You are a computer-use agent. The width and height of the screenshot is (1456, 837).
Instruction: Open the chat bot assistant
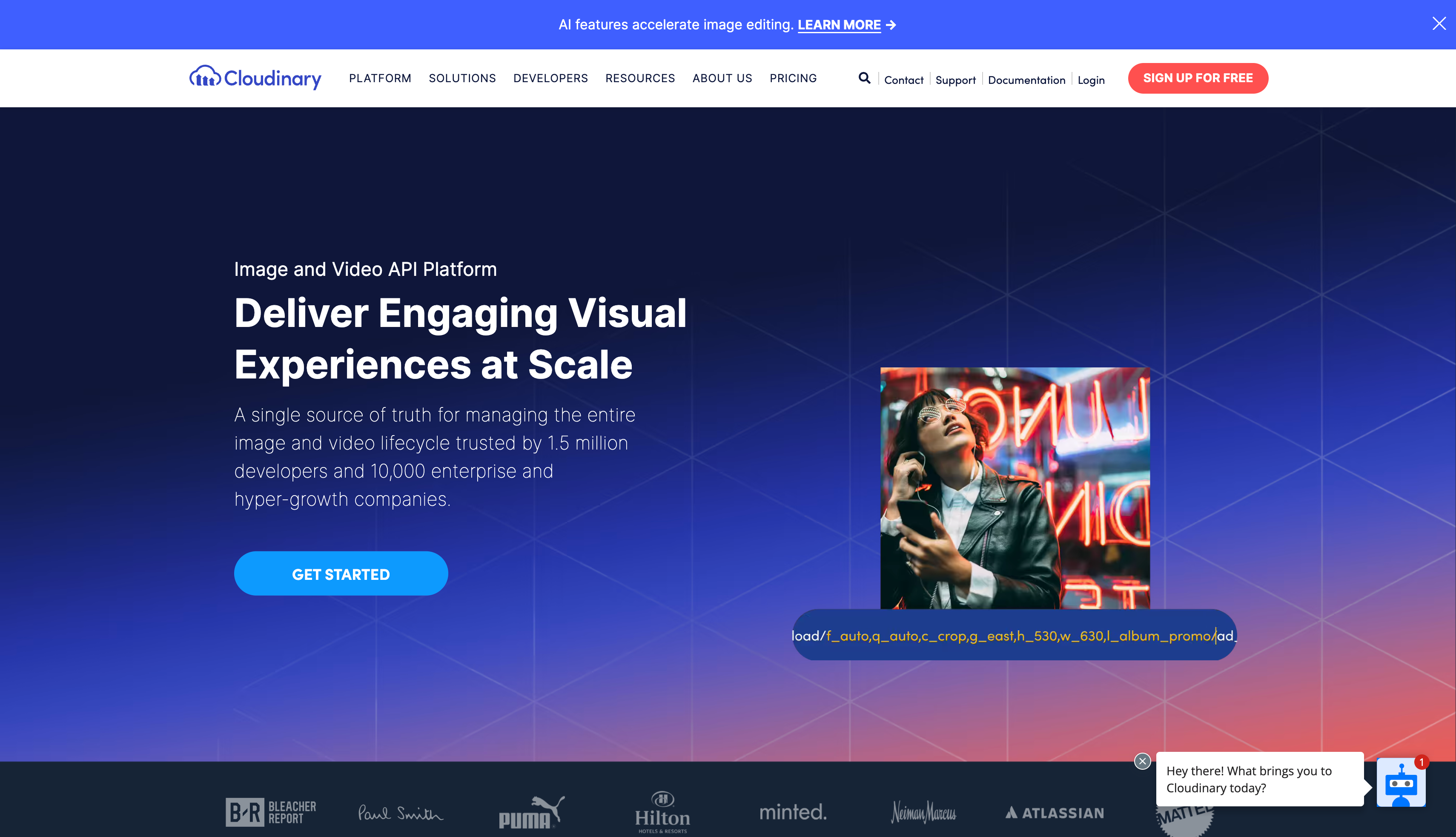[x=1401, y=783]
